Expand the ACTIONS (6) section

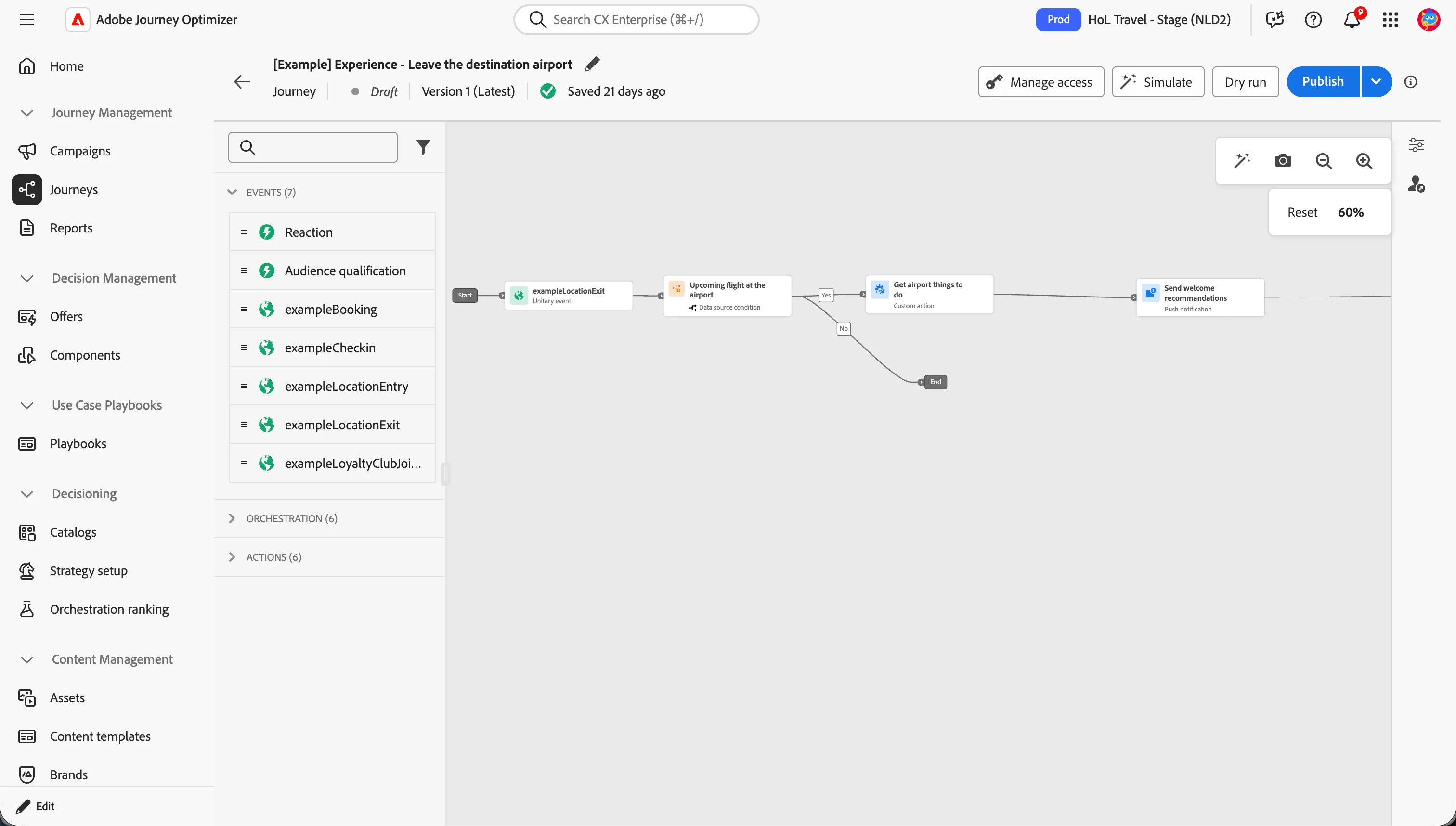point(232,556)
